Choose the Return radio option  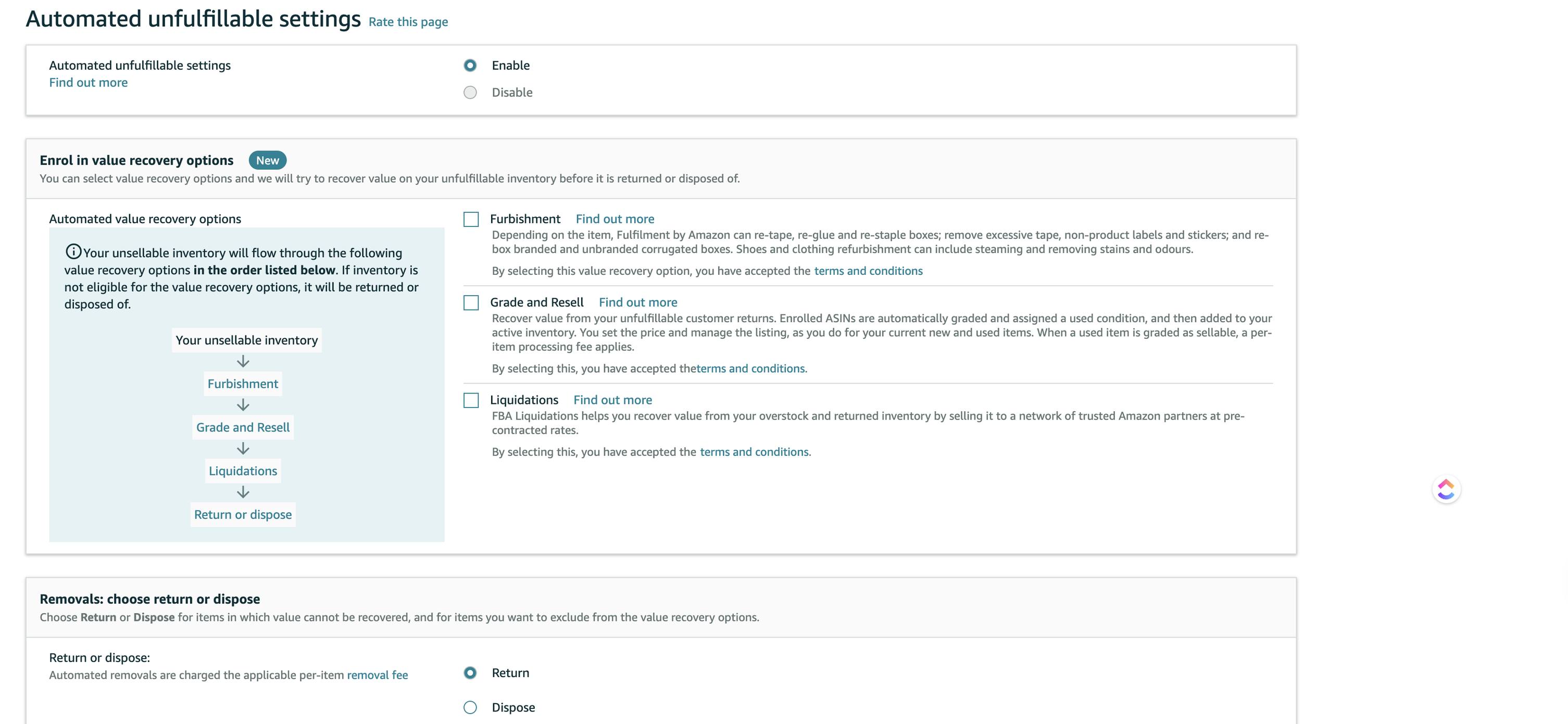pos(470,673)
